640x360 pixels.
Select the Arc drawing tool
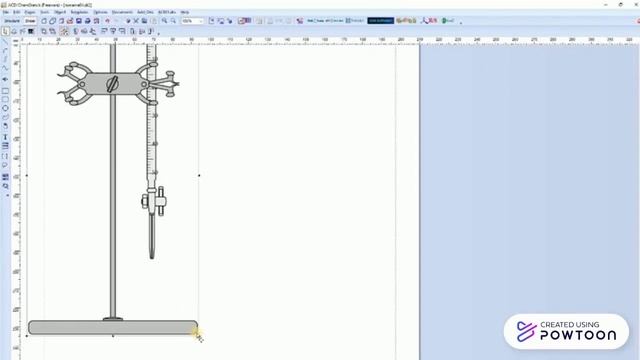5,51
